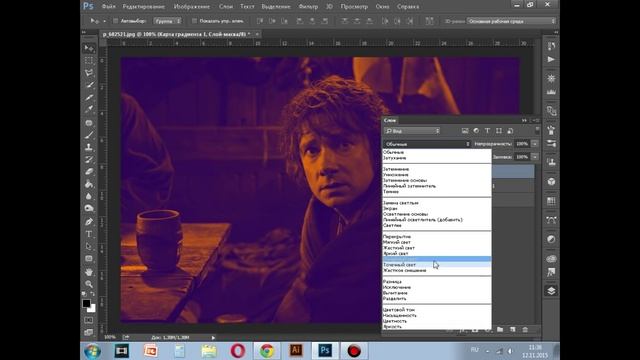This screenshot has width=640, height=360.
Task: Select the Path Selection tool
Action: (x=89, y=246)
